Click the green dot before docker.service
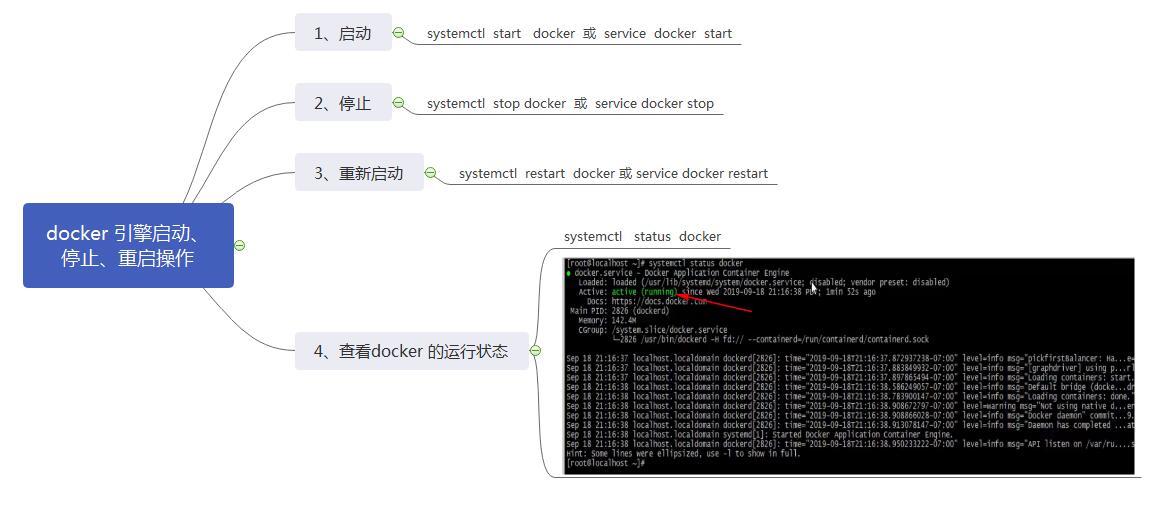 point(569,273)
